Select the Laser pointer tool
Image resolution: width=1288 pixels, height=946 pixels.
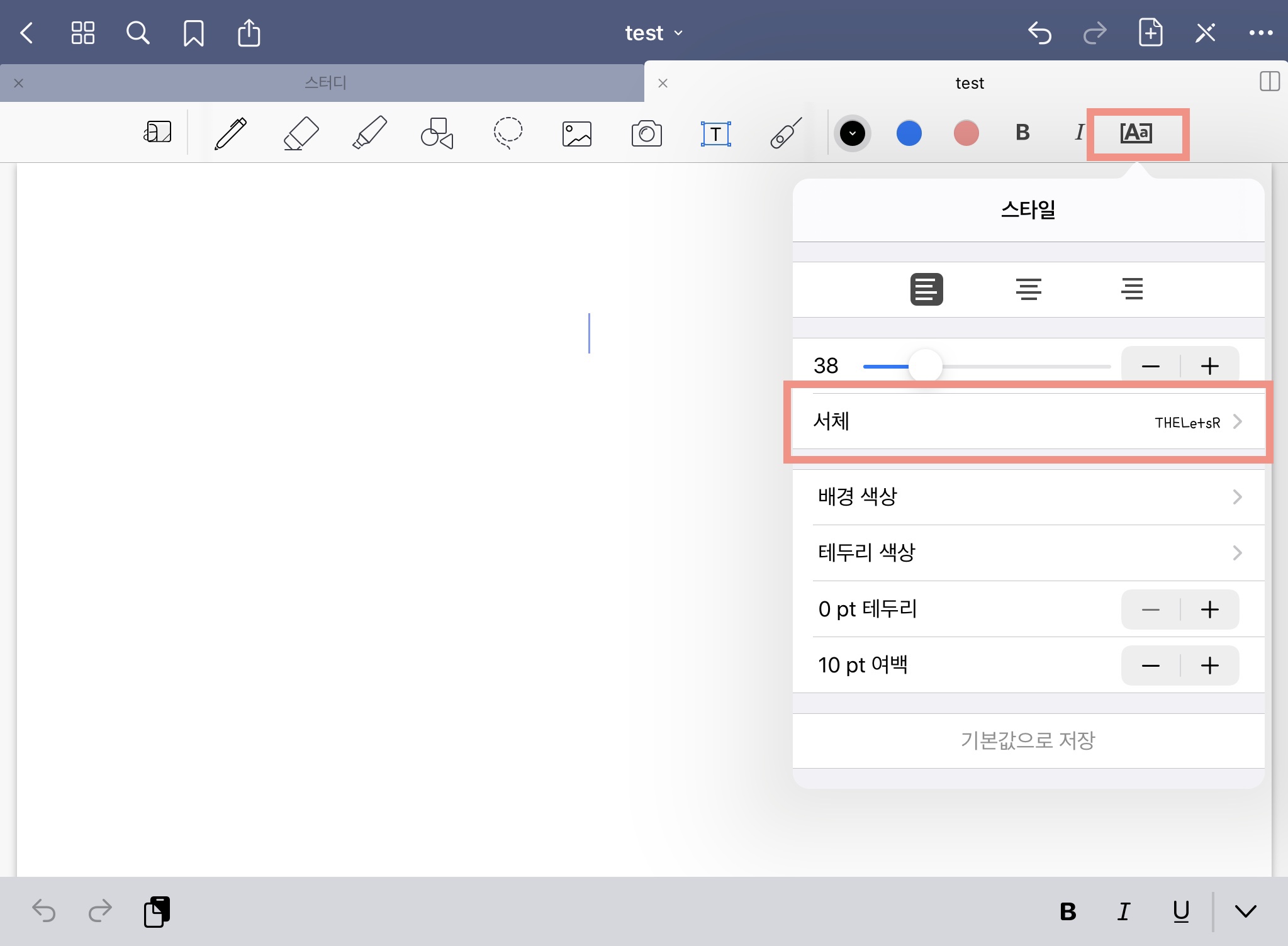(x=786, y=133)
